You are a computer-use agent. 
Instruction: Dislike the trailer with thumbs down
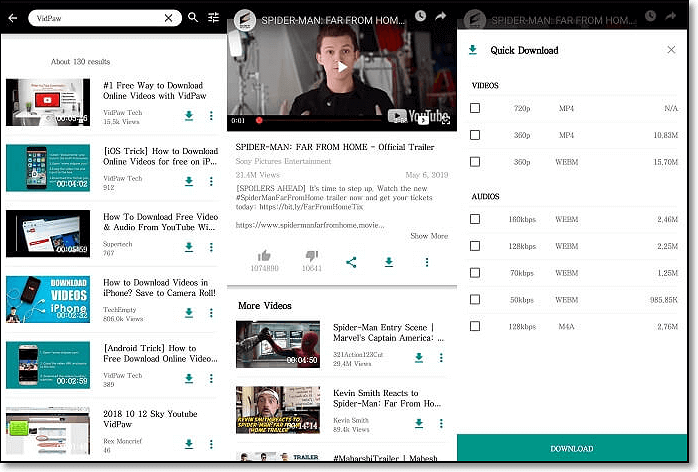[312, 256]
